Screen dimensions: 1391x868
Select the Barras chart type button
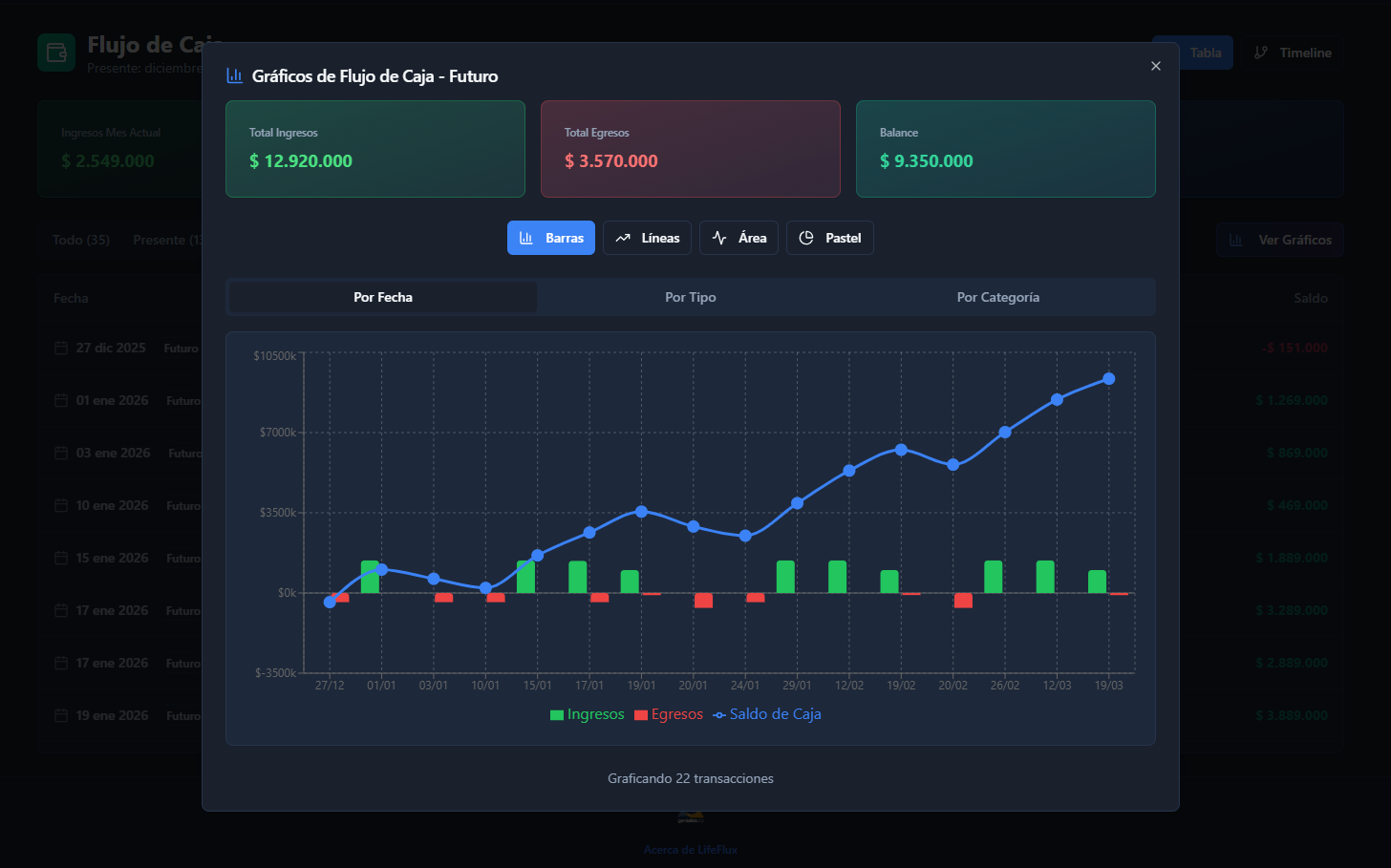(551, 238)
